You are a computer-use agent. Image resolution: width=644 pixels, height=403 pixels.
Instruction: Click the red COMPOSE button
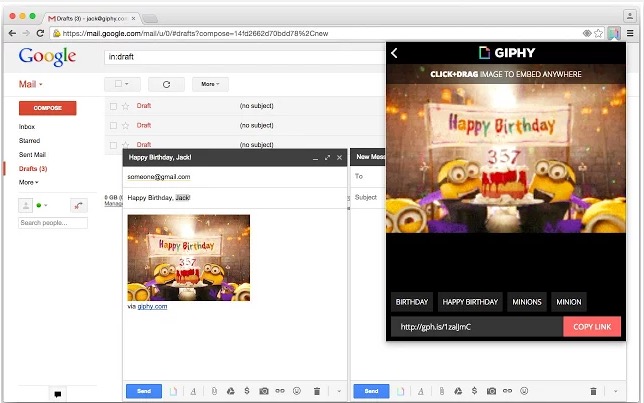coord(48,108)
